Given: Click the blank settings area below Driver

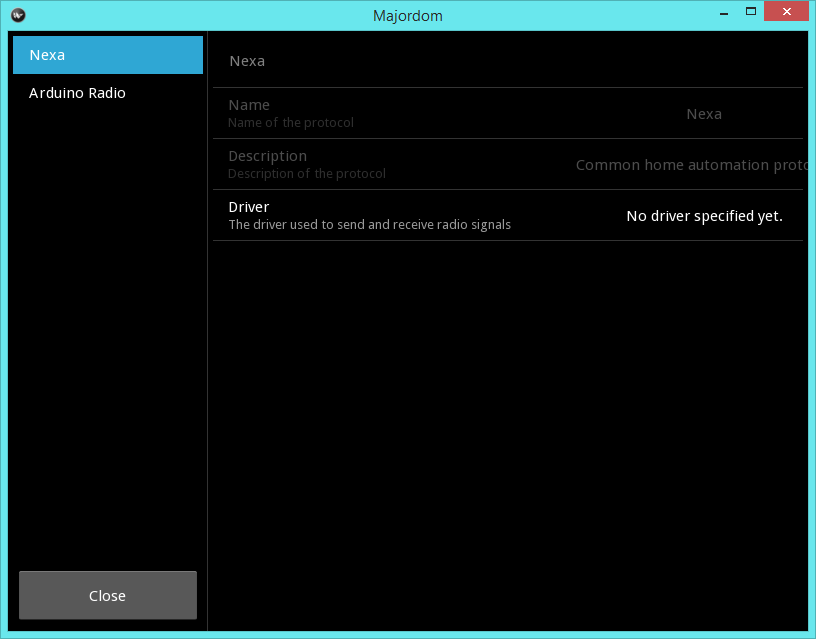Looking at the screenshot, I should (x=500, y=400).
